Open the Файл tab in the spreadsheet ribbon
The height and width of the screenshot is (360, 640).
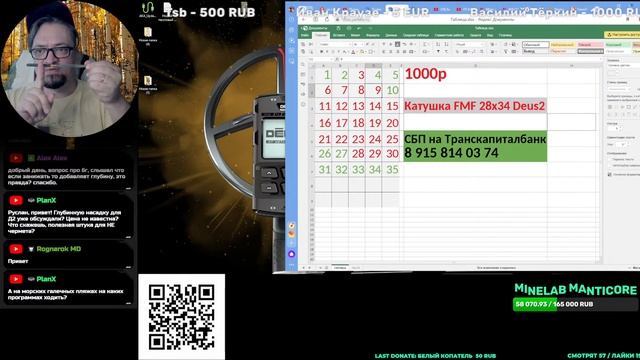pyautogui.click(x=305, y=36)
